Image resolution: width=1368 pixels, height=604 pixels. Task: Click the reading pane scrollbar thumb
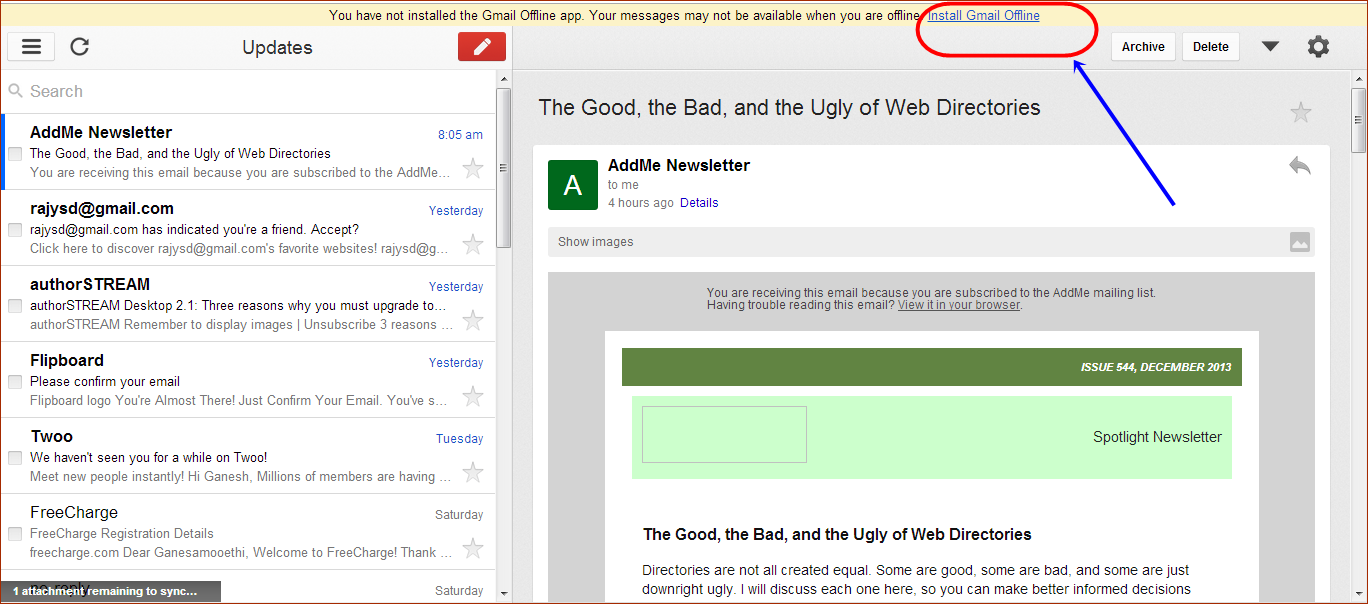[x=1359, y=120]
